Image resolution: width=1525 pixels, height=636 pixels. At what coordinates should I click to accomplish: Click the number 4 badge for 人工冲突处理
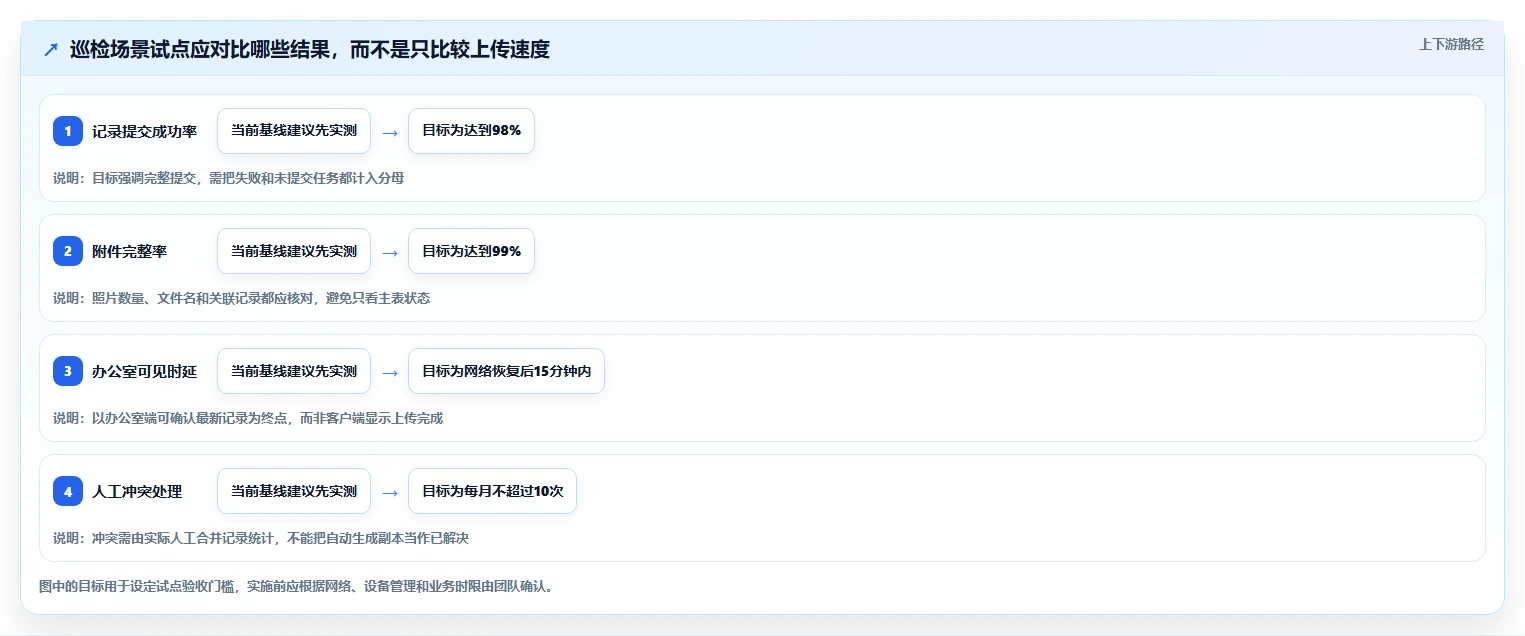[68, 491]
